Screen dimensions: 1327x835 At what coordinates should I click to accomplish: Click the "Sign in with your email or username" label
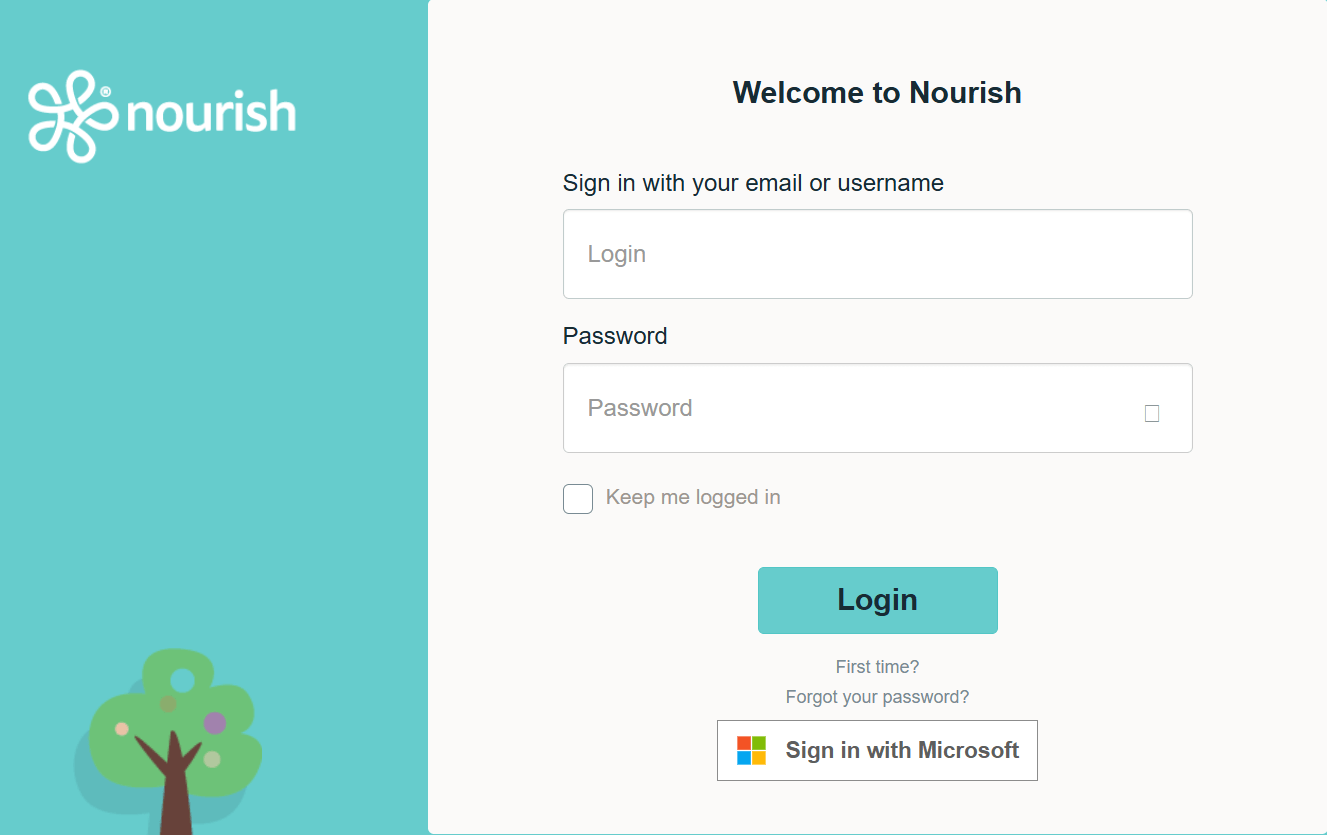pyautogui.click(x=753, y=183)
